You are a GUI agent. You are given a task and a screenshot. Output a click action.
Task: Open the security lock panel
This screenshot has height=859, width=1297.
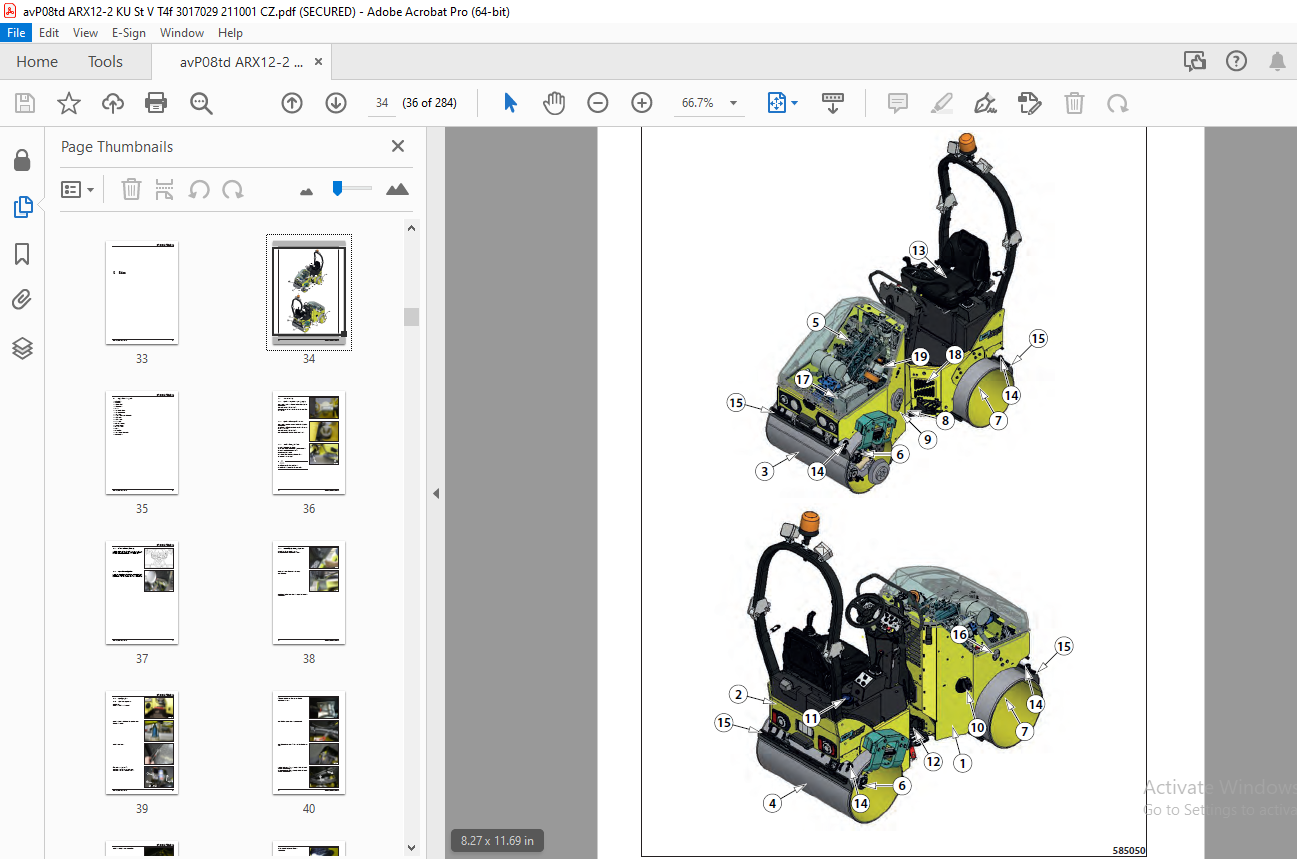coord(22,161)
